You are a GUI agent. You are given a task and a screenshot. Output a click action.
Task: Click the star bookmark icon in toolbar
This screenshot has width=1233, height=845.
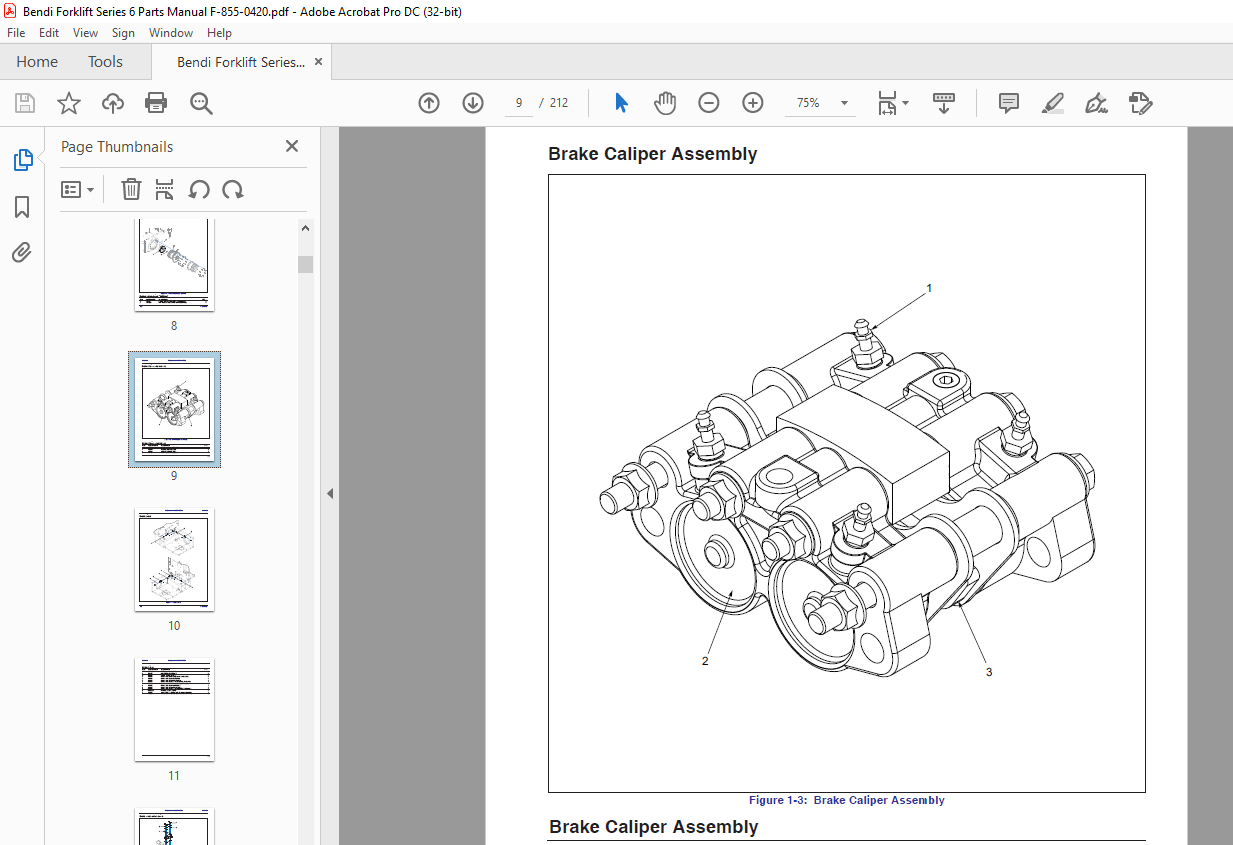(68, 103)
